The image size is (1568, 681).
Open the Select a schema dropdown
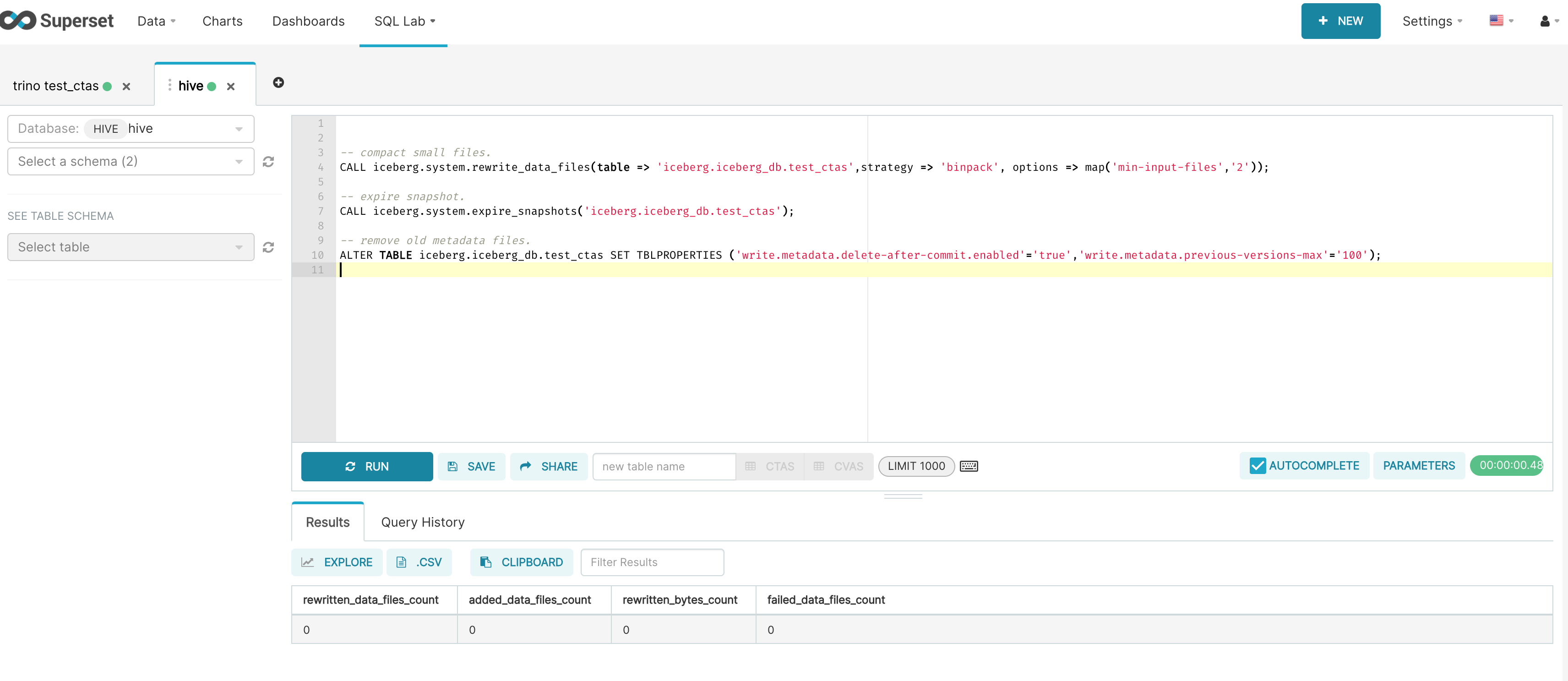[131, 161]
